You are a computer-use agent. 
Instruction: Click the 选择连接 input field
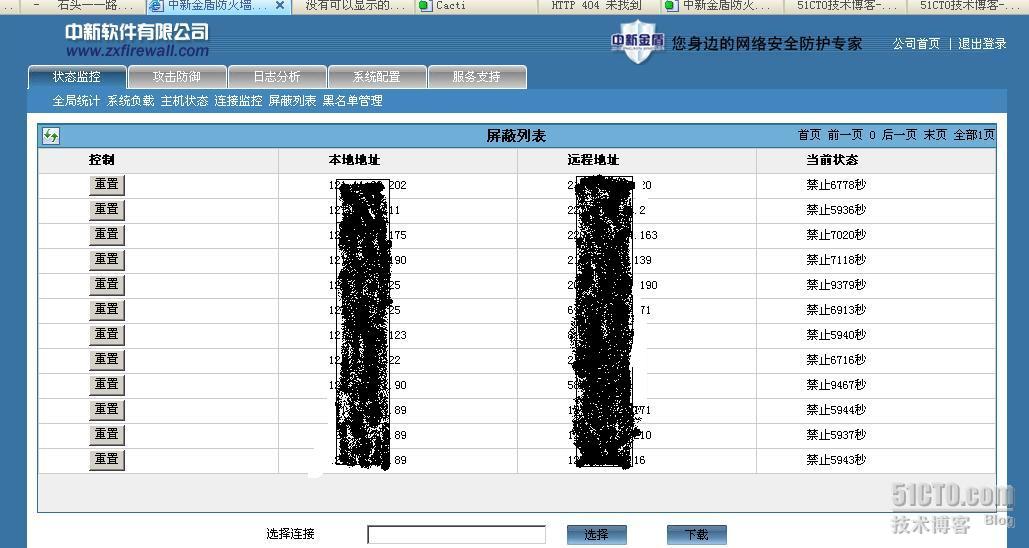pyautogui.click(x=456, y=535)
